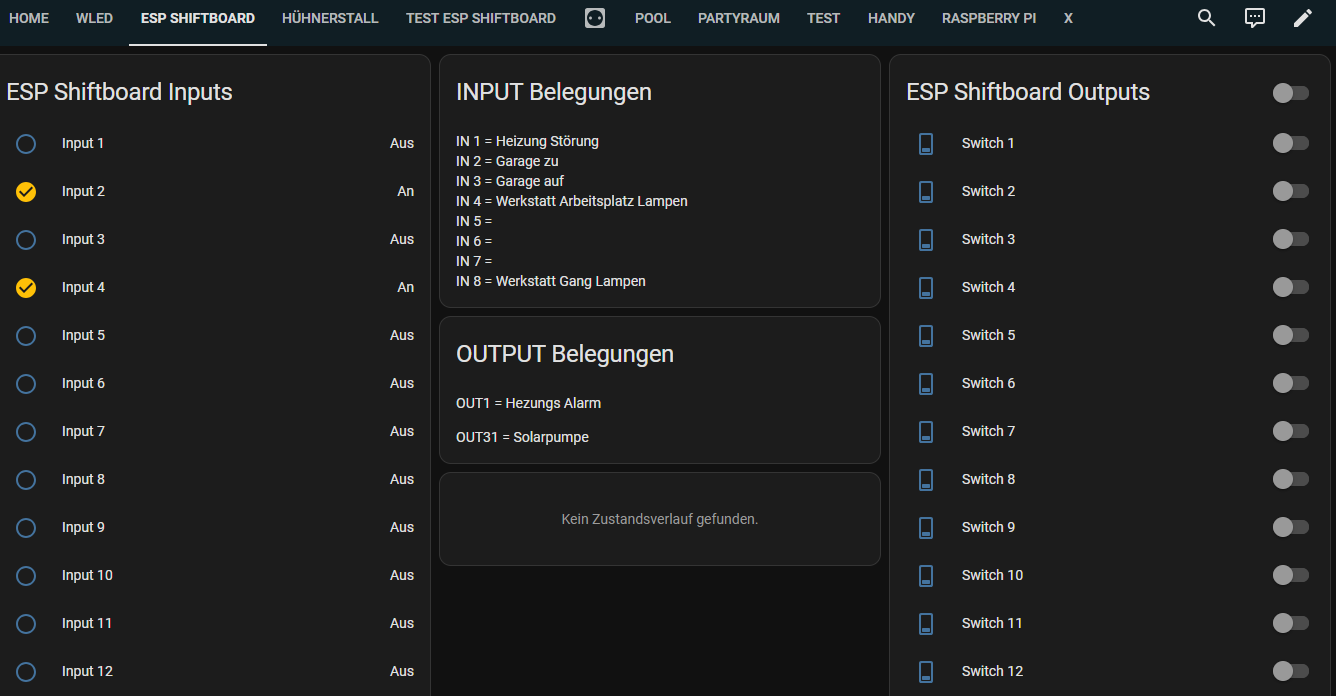The image size is (1336, 696).
Task: Click the Switch 9 entity name
Action: (x=988, y=527)
